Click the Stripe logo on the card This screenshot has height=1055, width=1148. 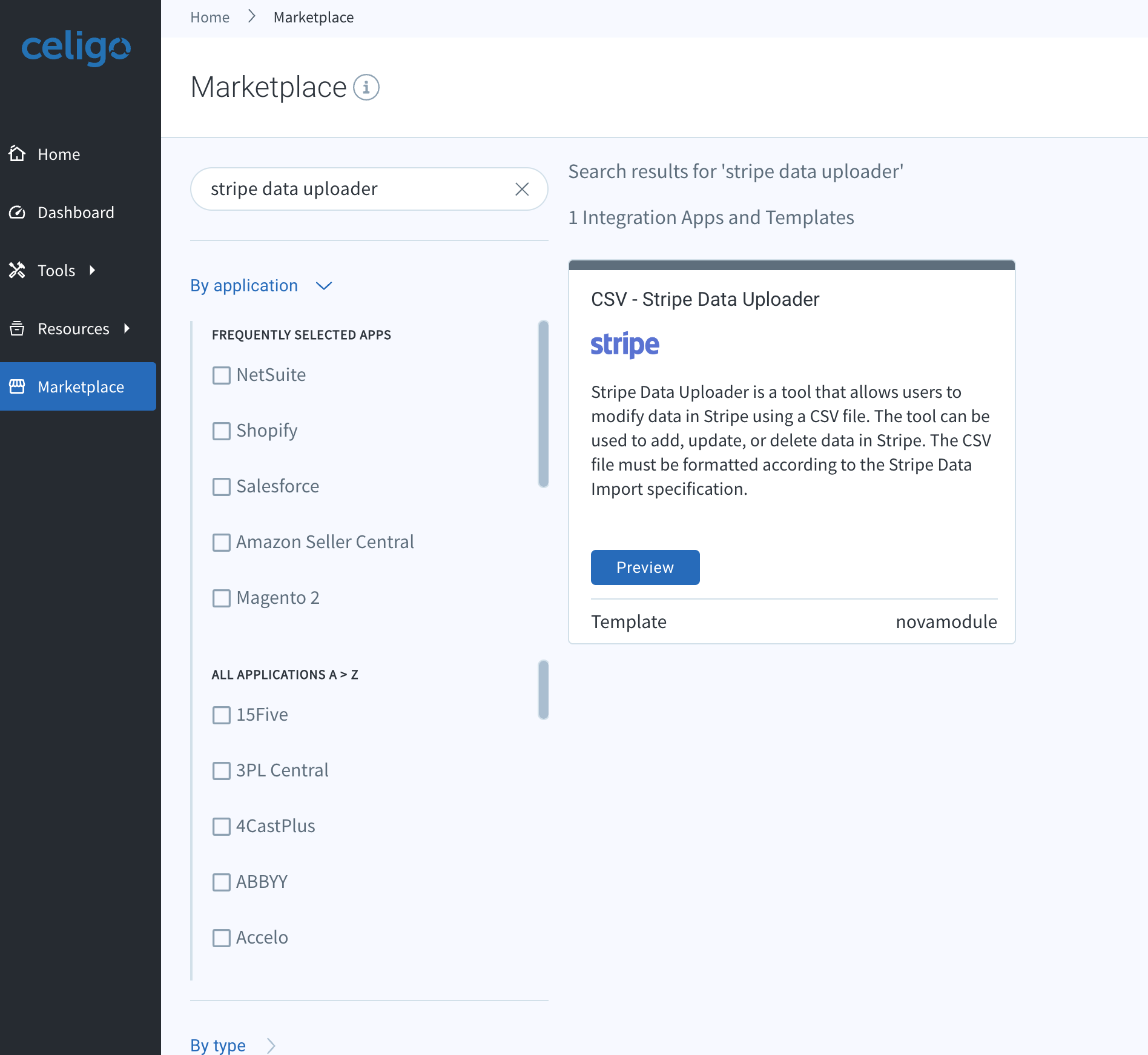click(x=625, y=345)
